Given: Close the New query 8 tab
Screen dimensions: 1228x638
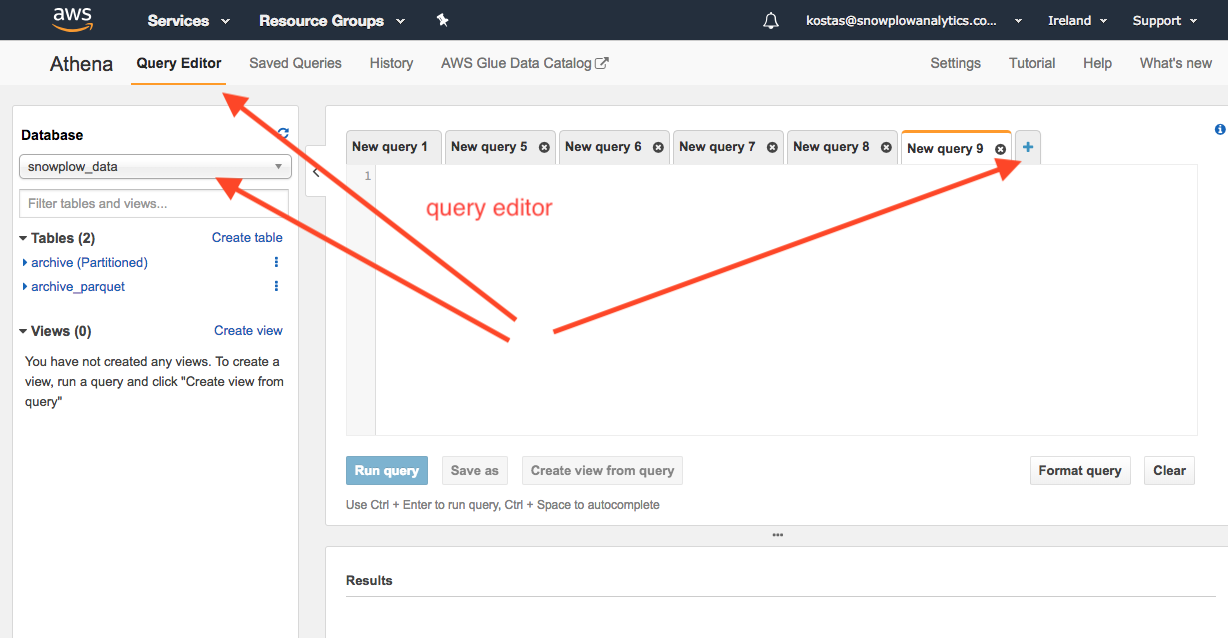Looking at the screenshot, I should 886,147.
